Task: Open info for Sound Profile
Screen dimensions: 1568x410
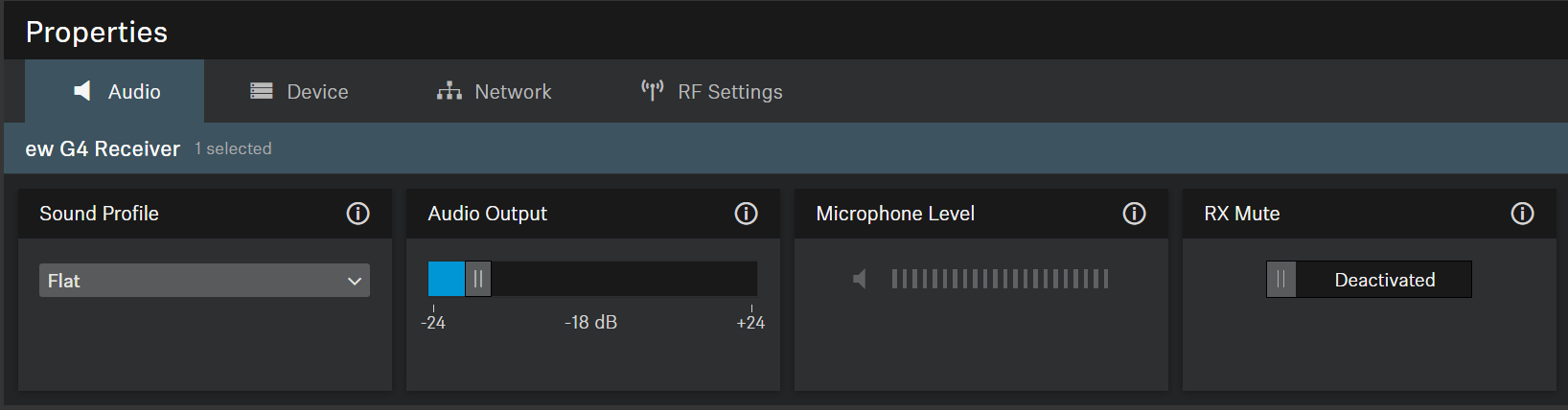Action: (357, 214)
